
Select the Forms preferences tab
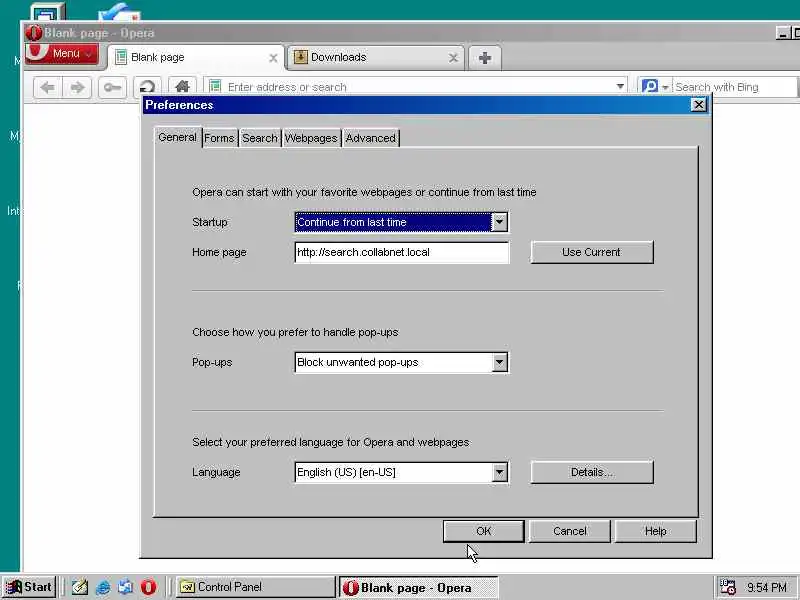219,138
